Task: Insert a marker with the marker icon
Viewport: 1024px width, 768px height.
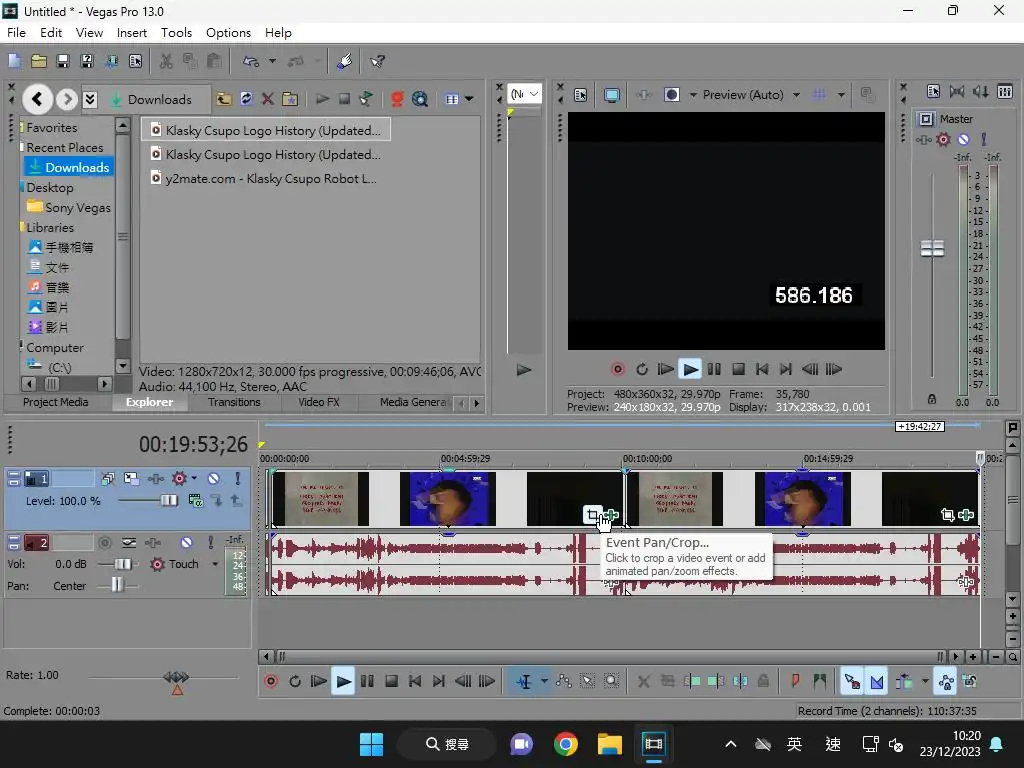Action: [795, 682]
